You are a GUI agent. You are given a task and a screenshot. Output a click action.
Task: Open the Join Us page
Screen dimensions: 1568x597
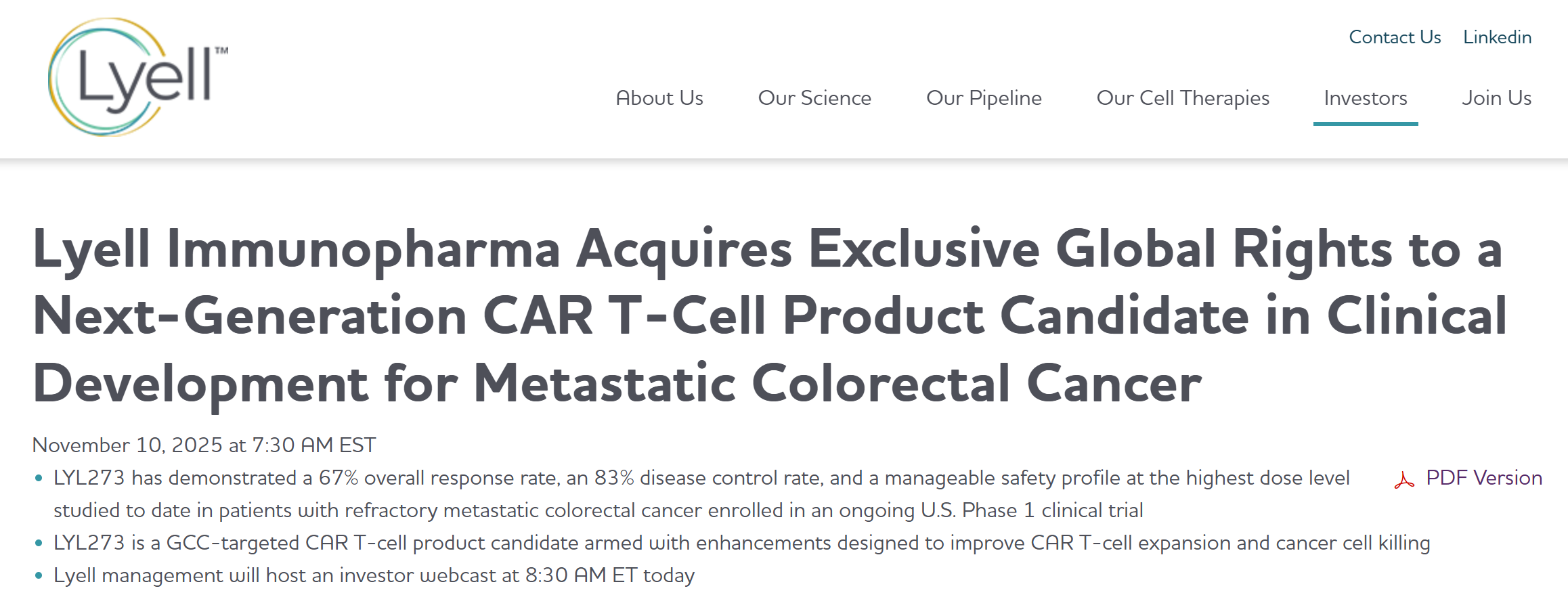point(1496,98)
